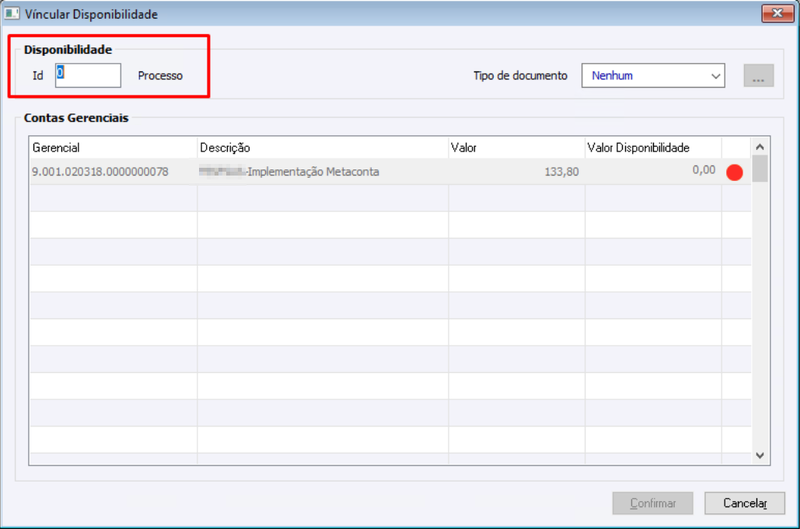Click the Valor column header
The image size is (800, 529).
pyautogui.click(x=516, y=148)
